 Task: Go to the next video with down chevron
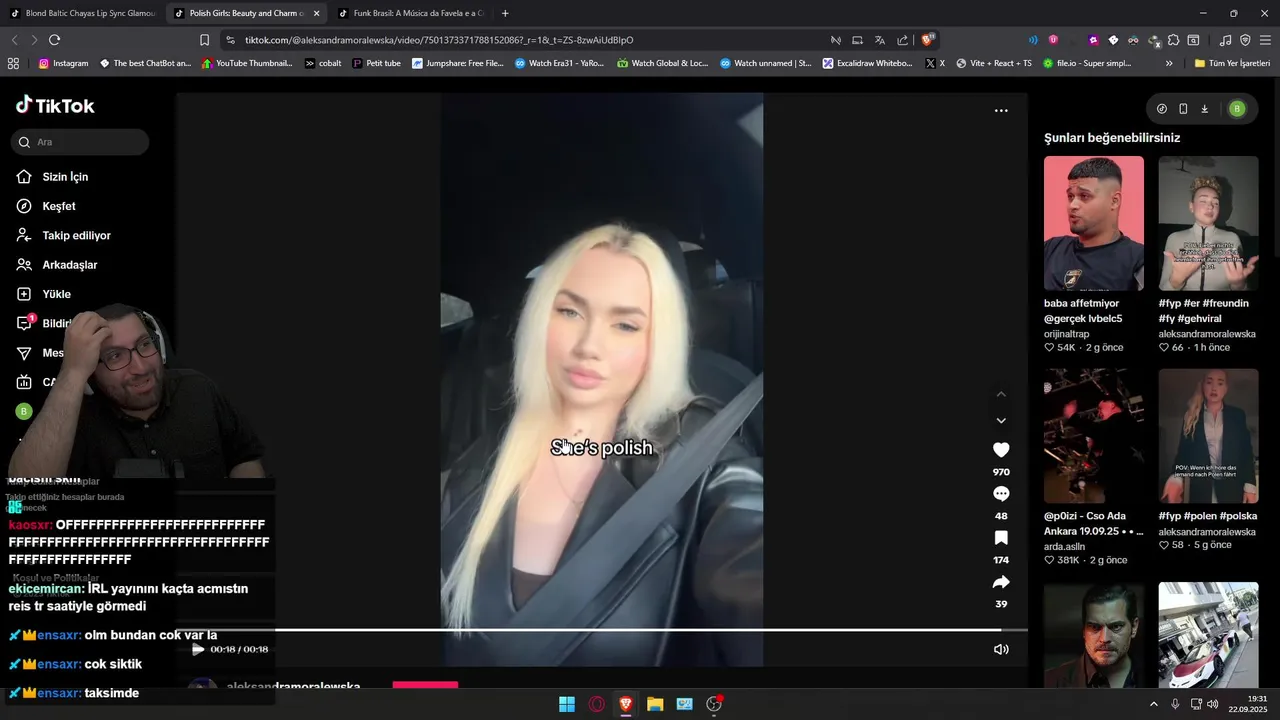[1001, 421]
